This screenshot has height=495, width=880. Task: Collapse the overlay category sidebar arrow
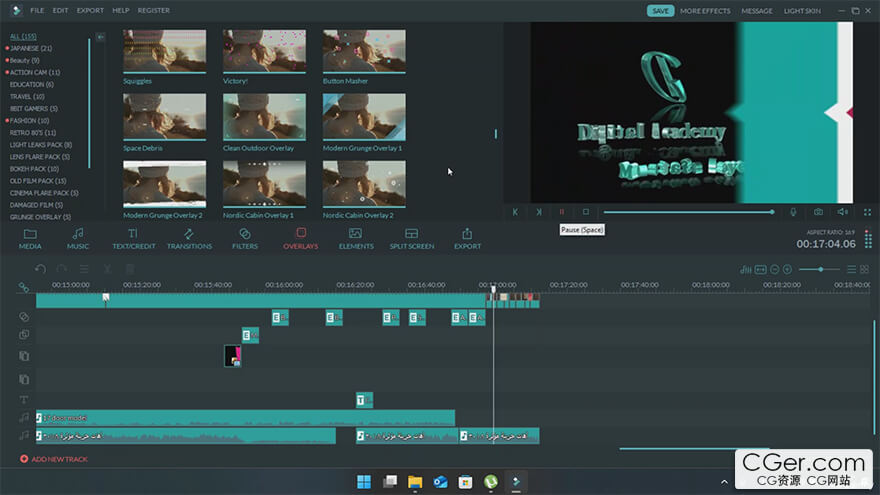point(100,37)
